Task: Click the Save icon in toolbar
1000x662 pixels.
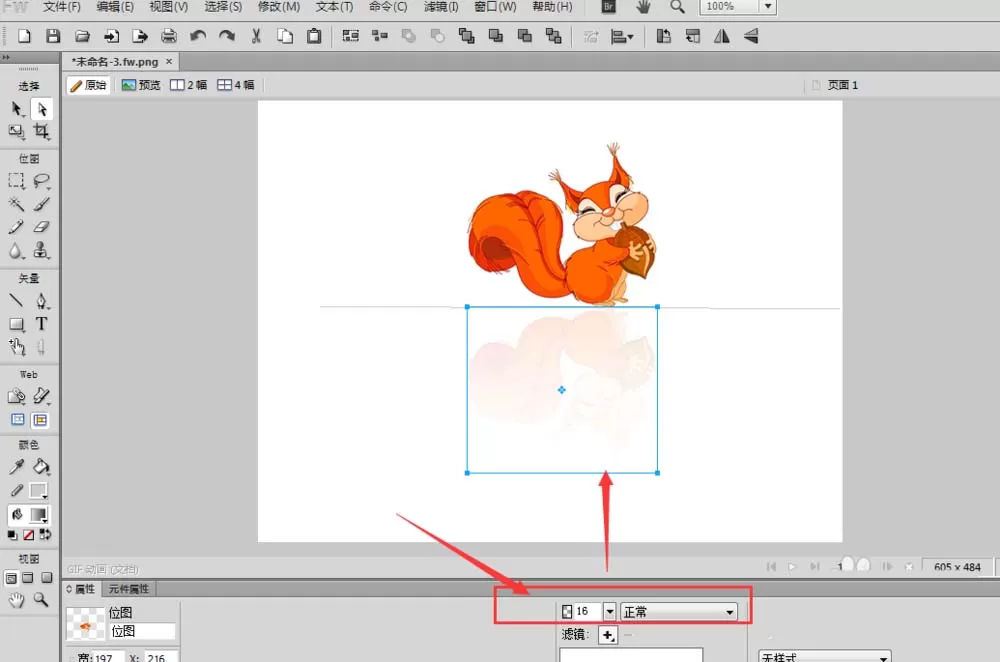Action: click(53, 36)
